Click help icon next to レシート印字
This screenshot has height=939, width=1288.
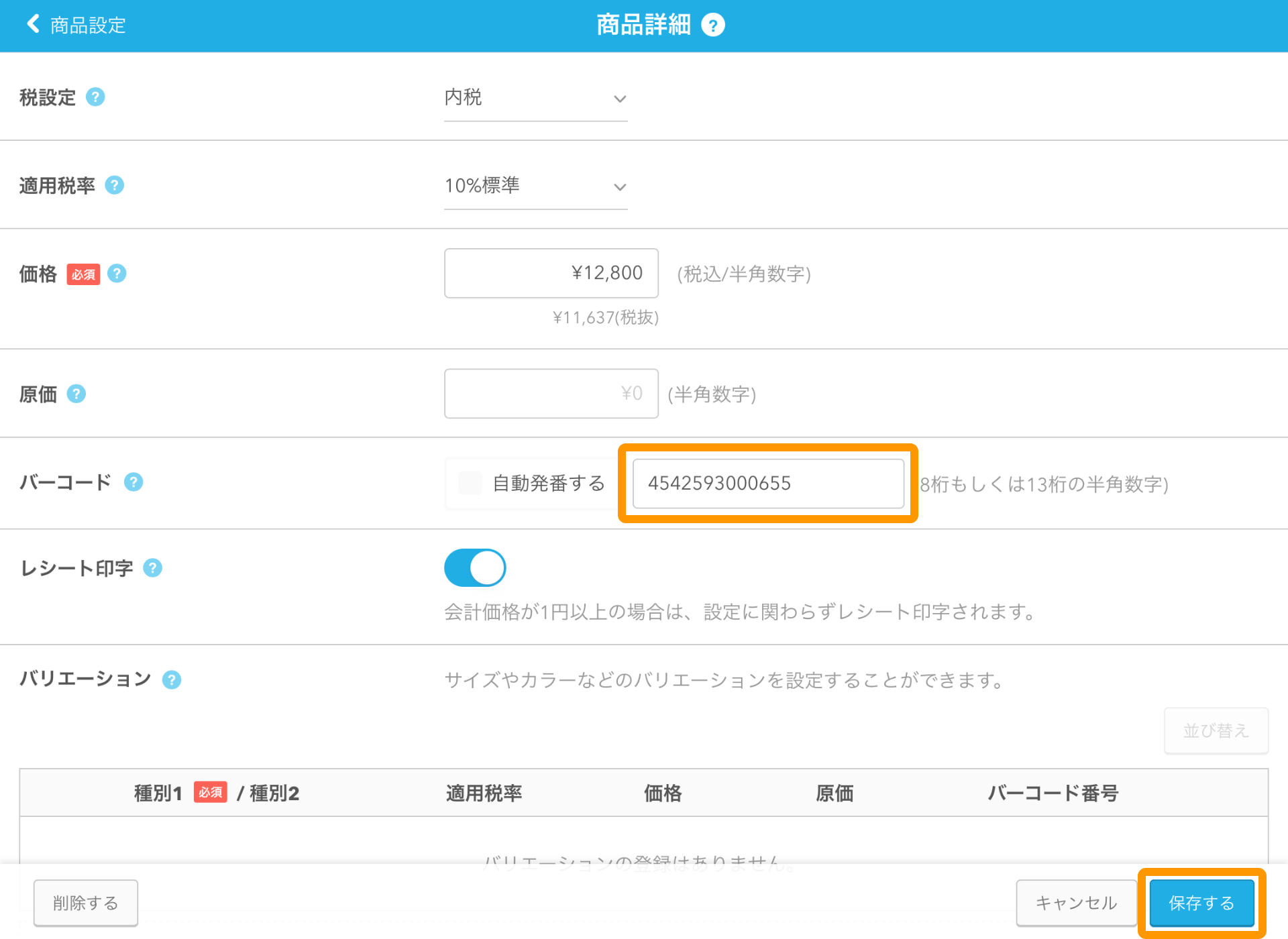point(153,568)
